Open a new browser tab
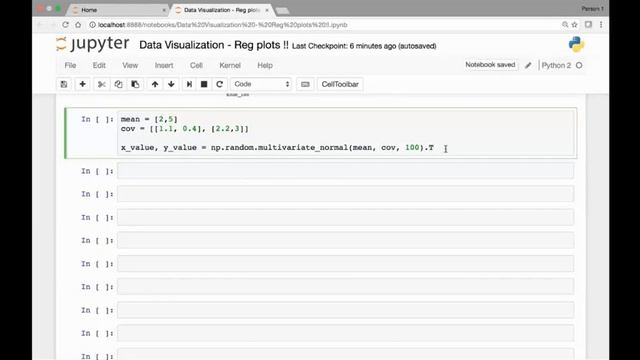Screen dimensions: 640x360 tap(282, 10)
